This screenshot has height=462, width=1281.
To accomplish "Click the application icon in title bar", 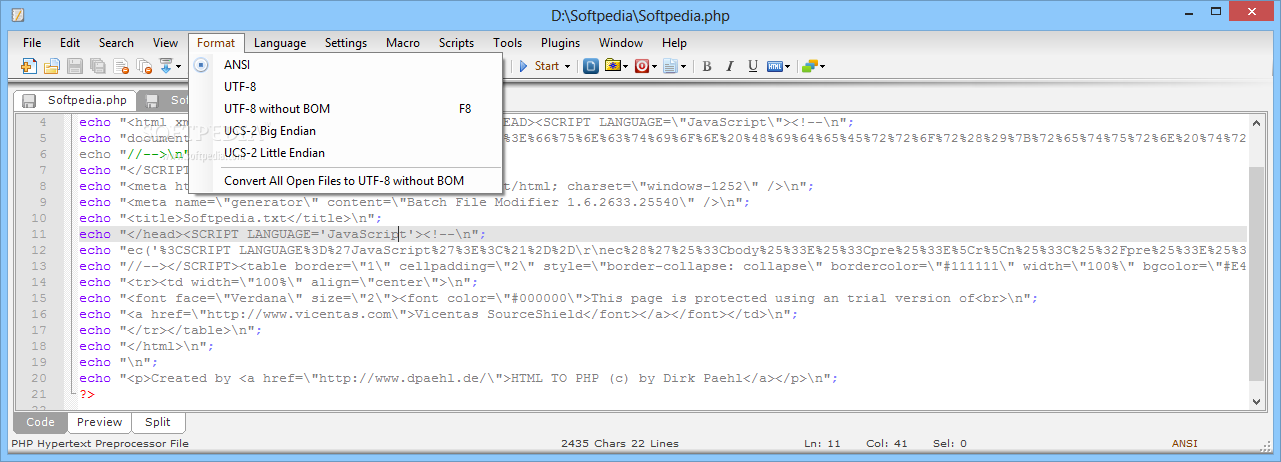I will (x=18, y=15).
